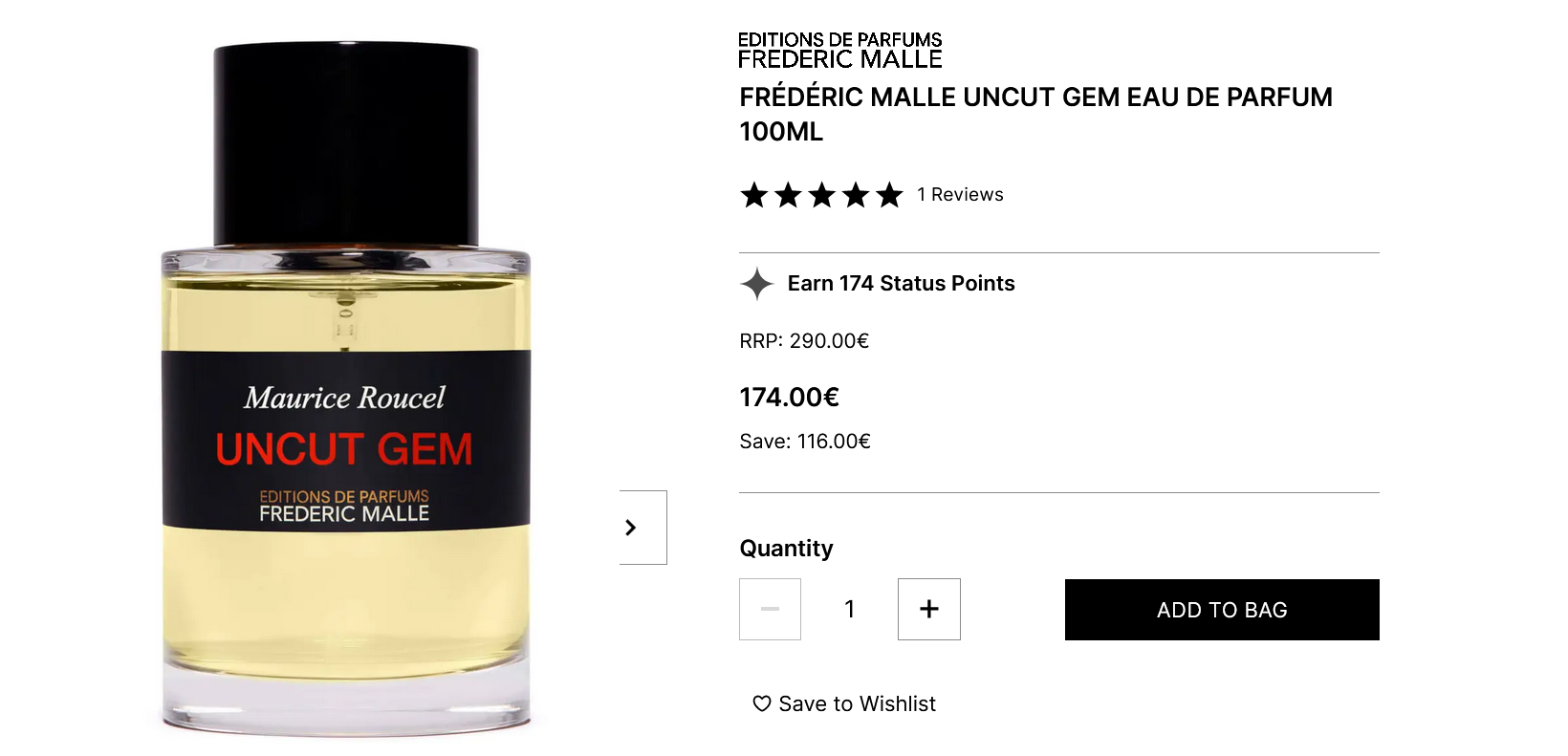Click the 174.00€ price
This screenshot has width=1568, height=756.
[789, 398]
